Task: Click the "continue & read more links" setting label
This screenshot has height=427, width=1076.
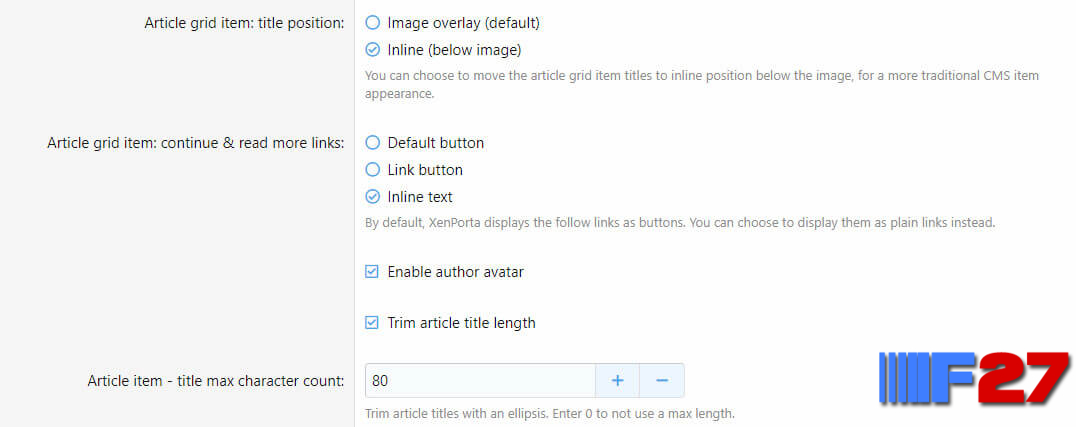Action: [x=196, y=143]
